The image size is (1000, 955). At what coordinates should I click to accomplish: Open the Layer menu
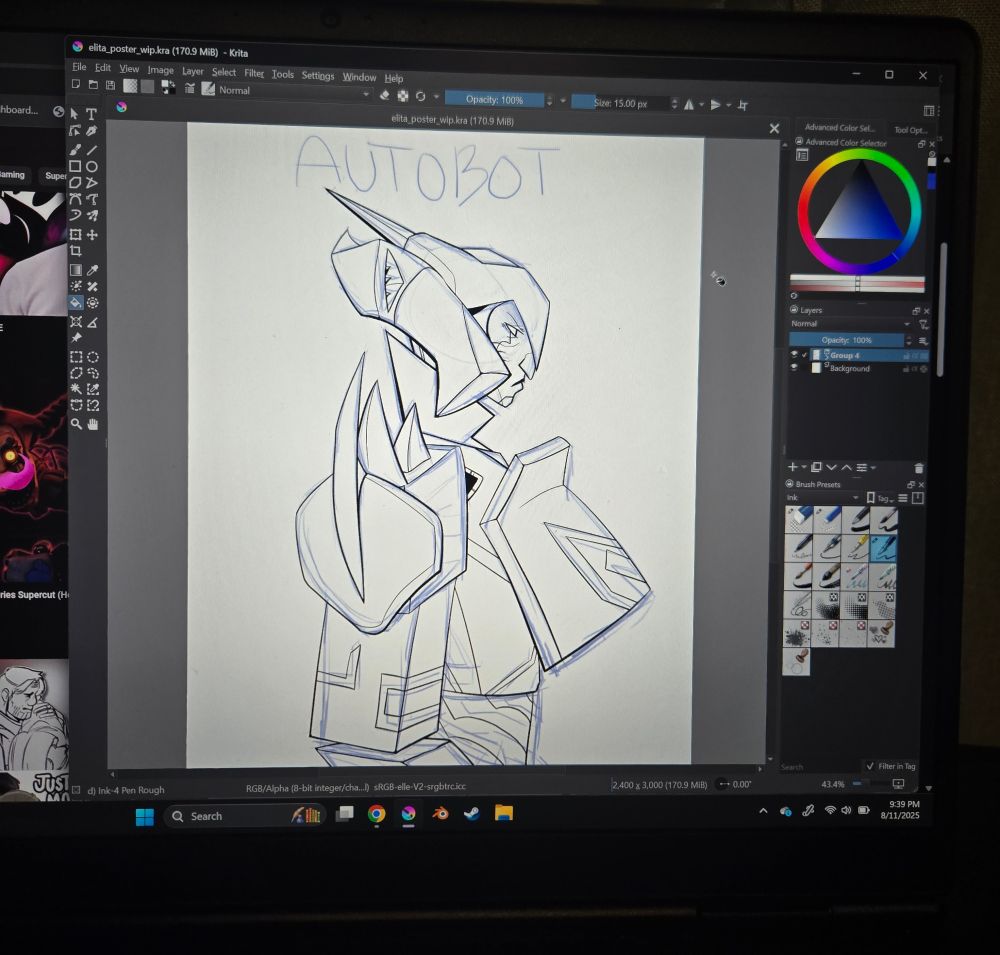tap(193, 71)
